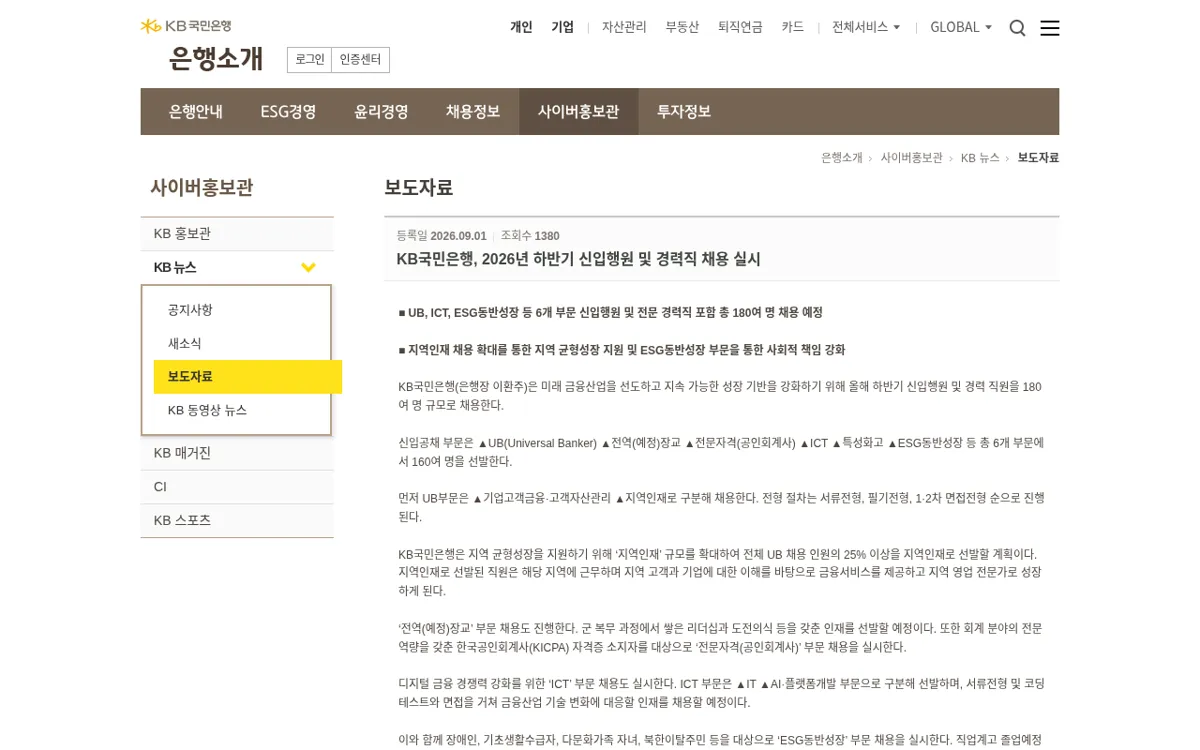Screen dimensions: 1200x750
Task: Open the 은행안내 tab
Action: pos(196,112)
